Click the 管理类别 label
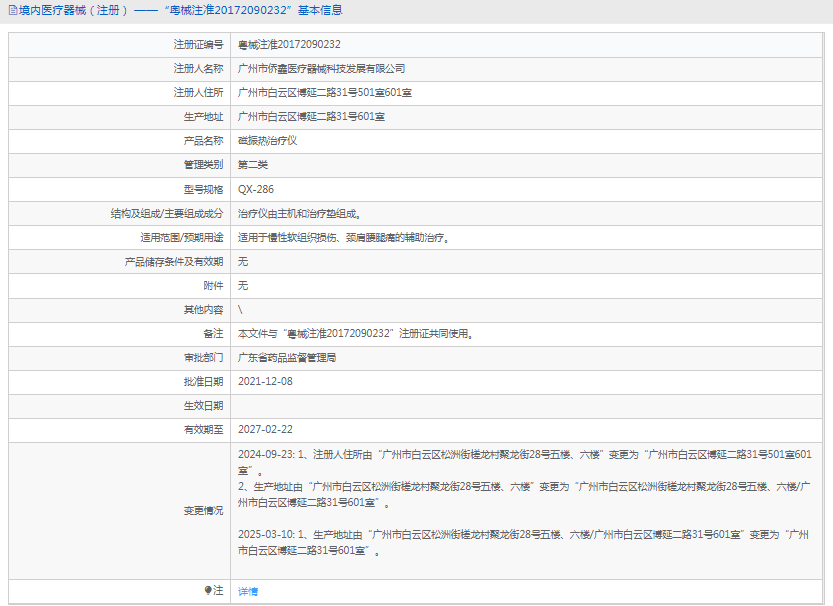 (203, 165)
